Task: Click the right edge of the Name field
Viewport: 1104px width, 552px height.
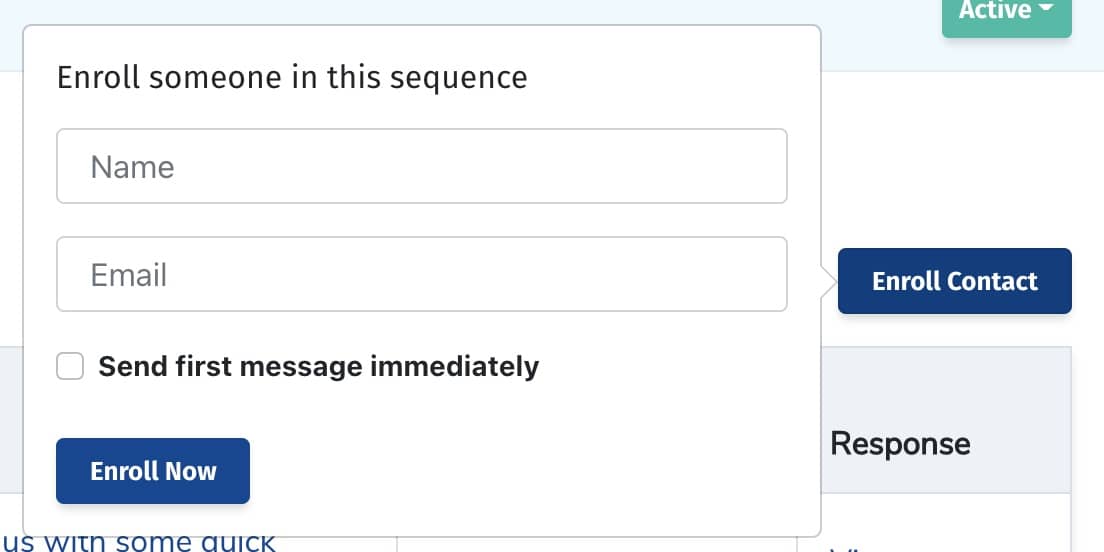Action: (770, 166)
